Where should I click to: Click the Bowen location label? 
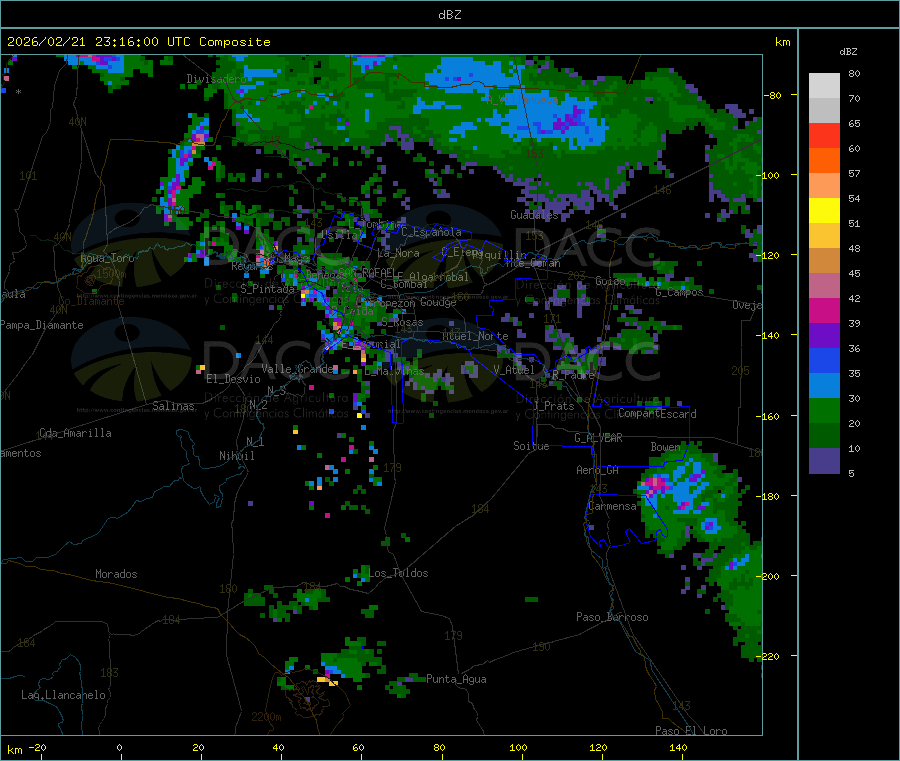pos(665,446)
